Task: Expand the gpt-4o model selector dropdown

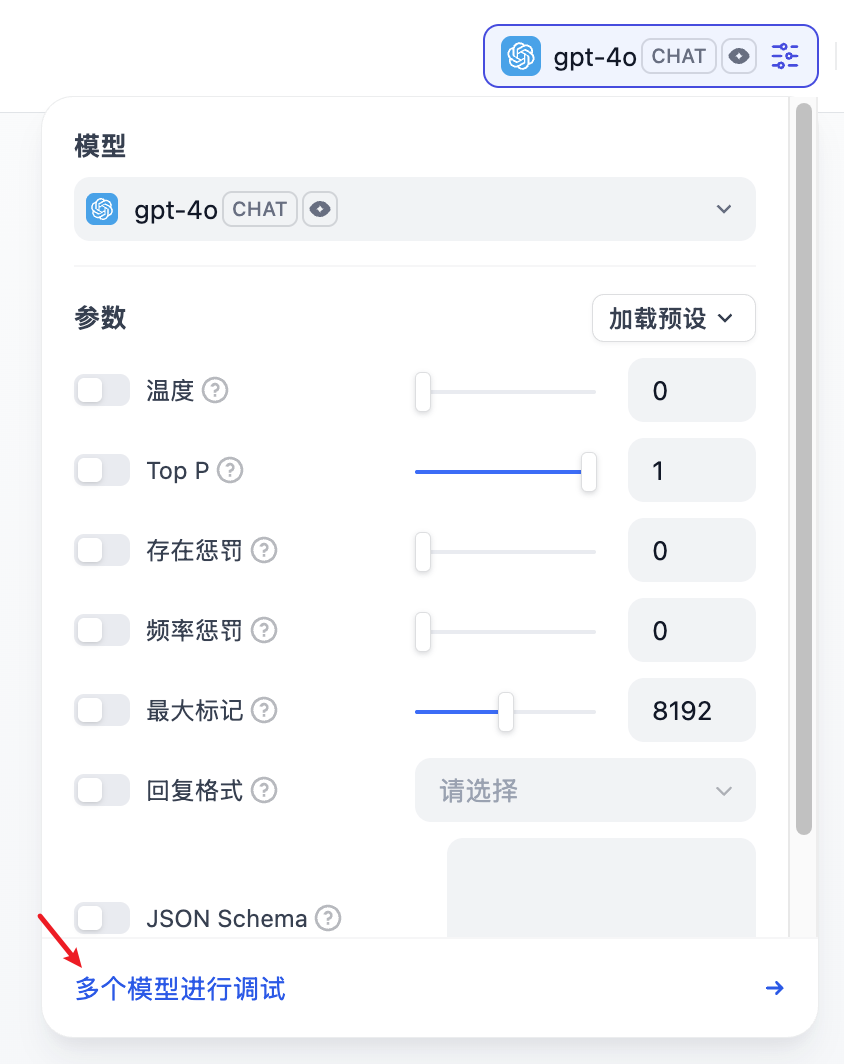Action: (415, 209)
